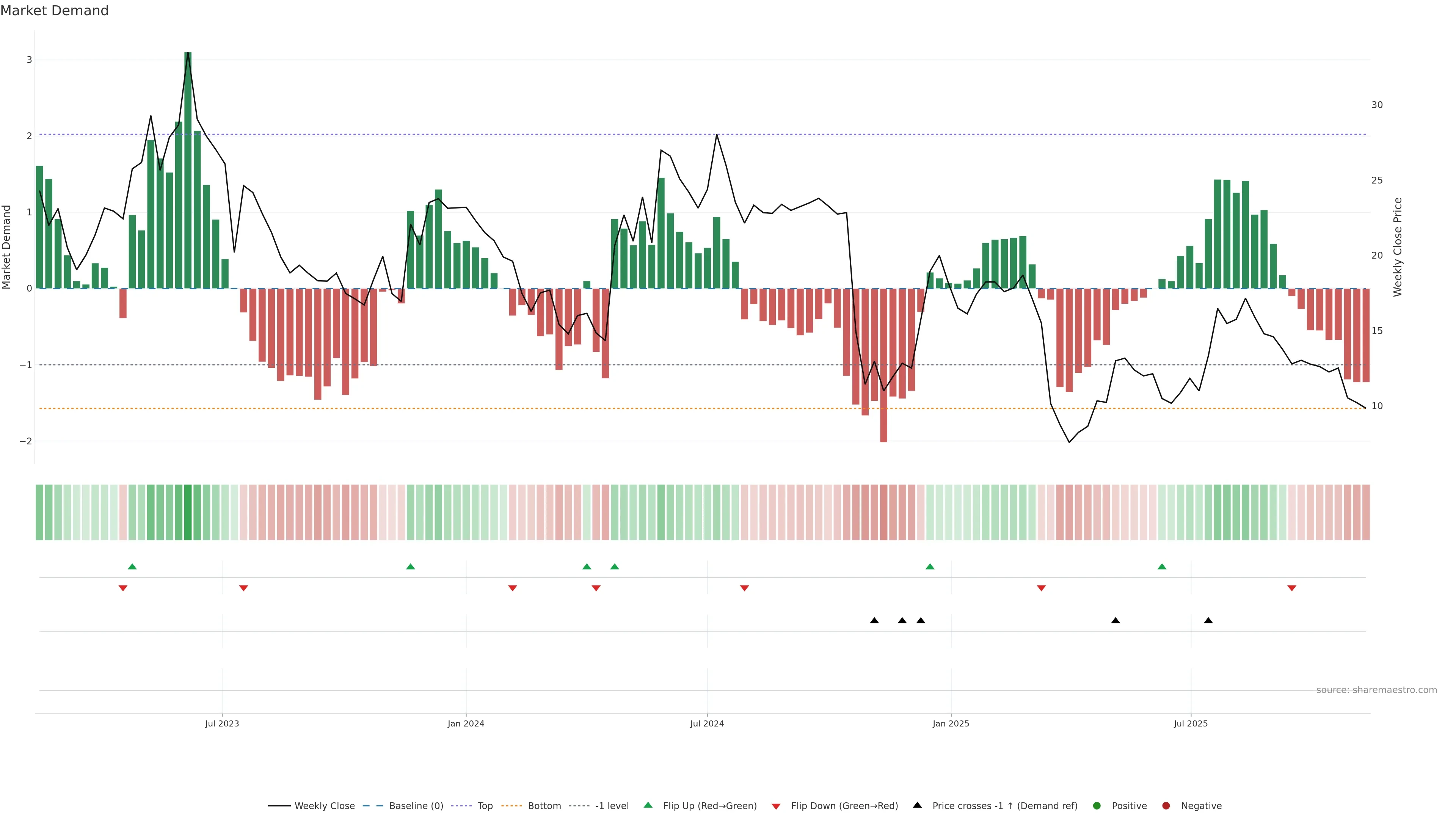Click the first green flip-up marker
The width and height of the screenshot is (1456, 819).
(132, 566)
